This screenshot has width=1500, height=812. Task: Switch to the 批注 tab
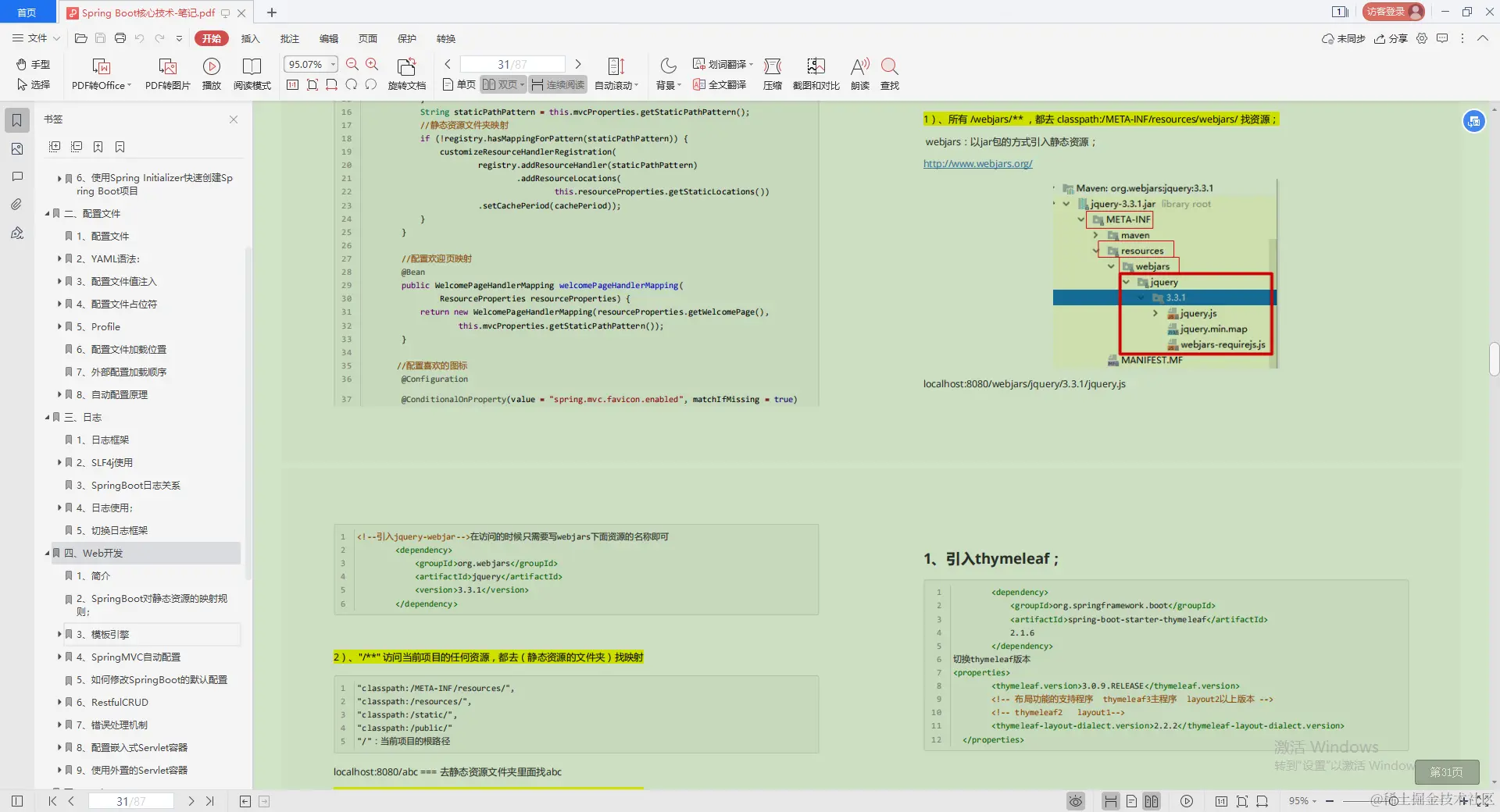(289, 38)
